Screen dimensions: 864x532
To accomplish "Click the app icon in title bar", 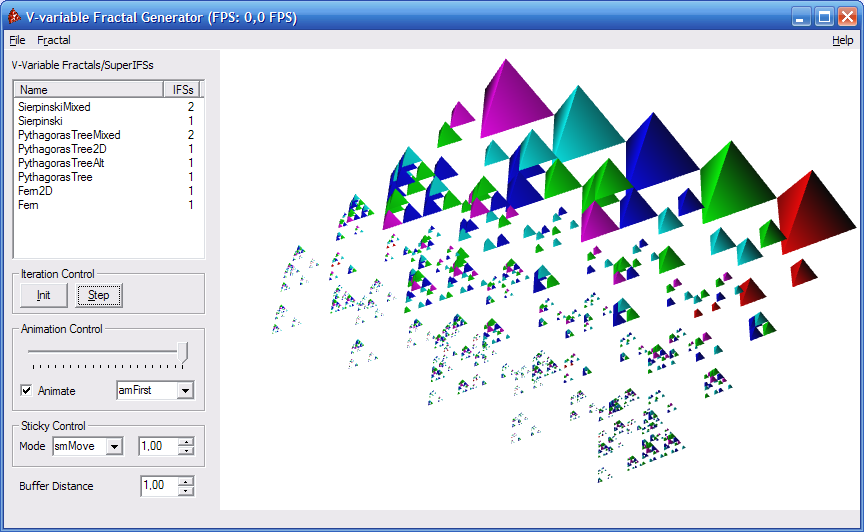I will coord(13,16).
